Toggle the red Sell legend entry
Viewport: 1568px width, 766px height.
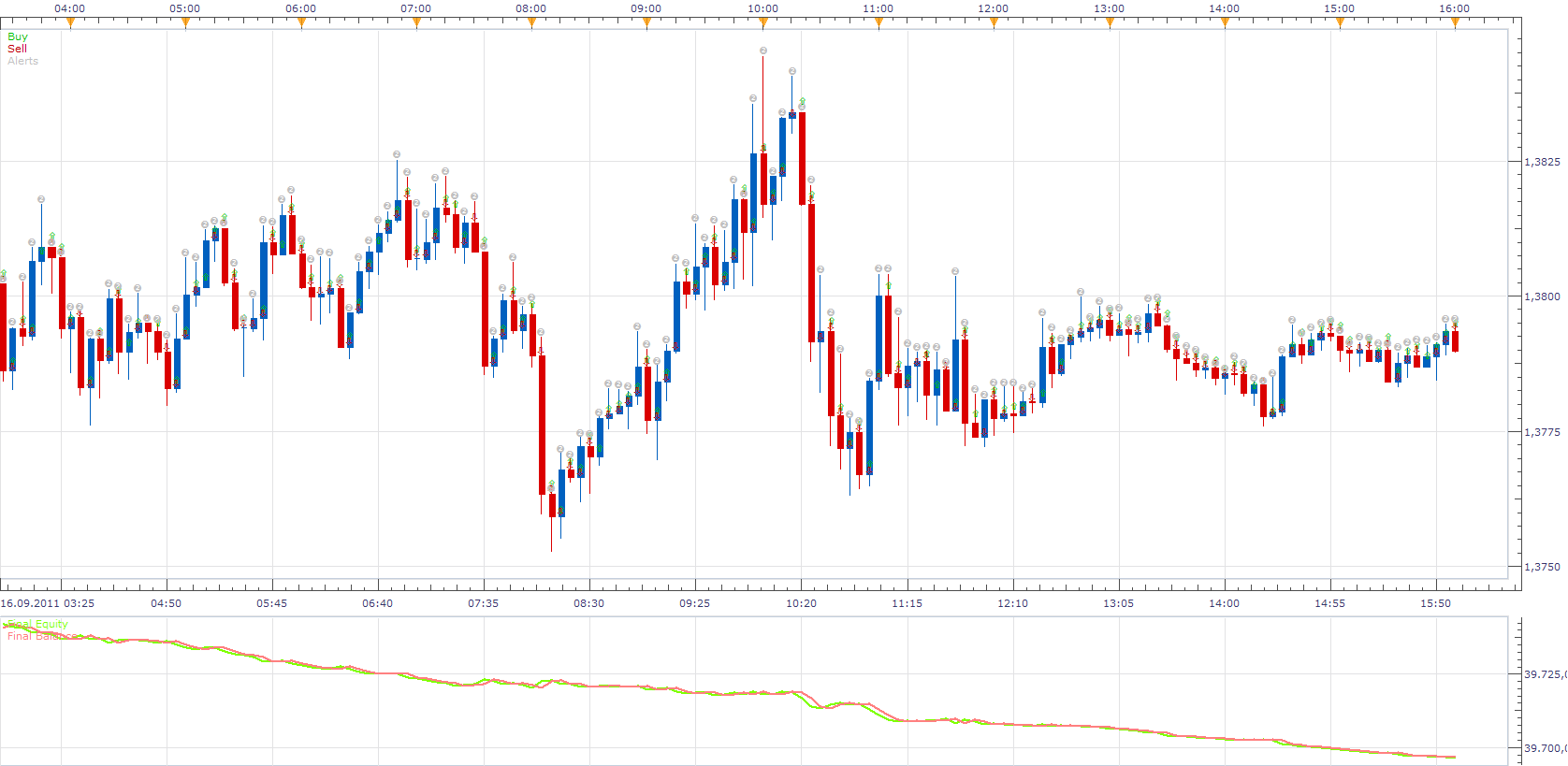coord(17,49)
